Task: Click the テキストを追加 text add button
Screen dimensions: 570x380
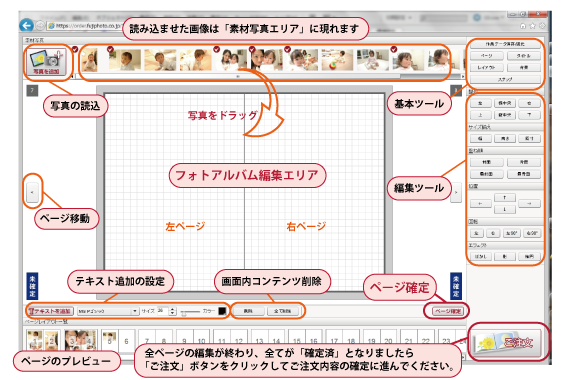Action: [x=51, y=311]
